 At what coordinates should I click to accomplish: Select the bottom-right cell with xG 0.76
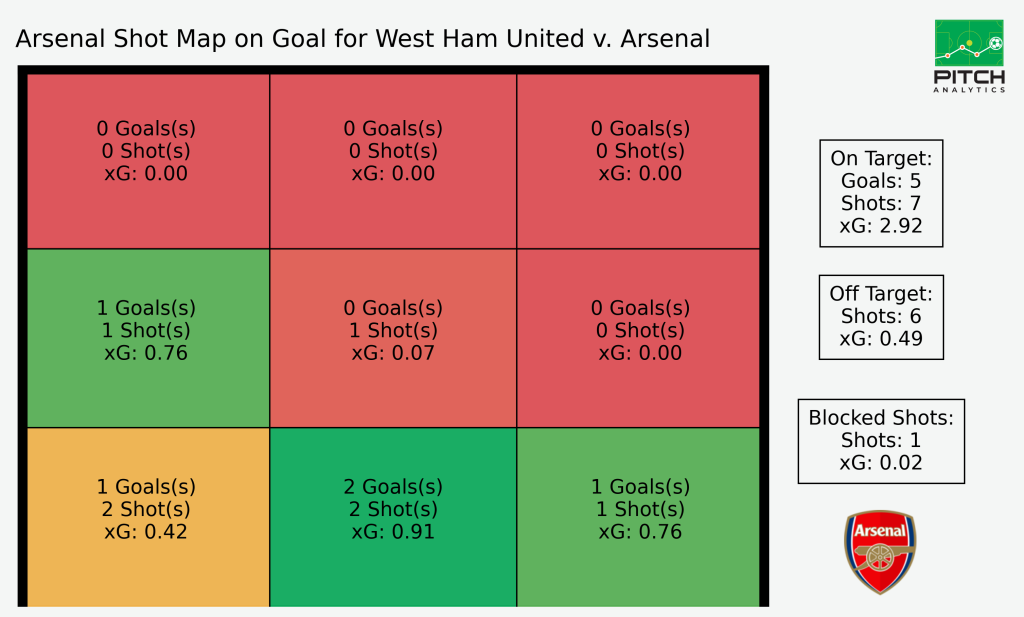tap(639, 517)
